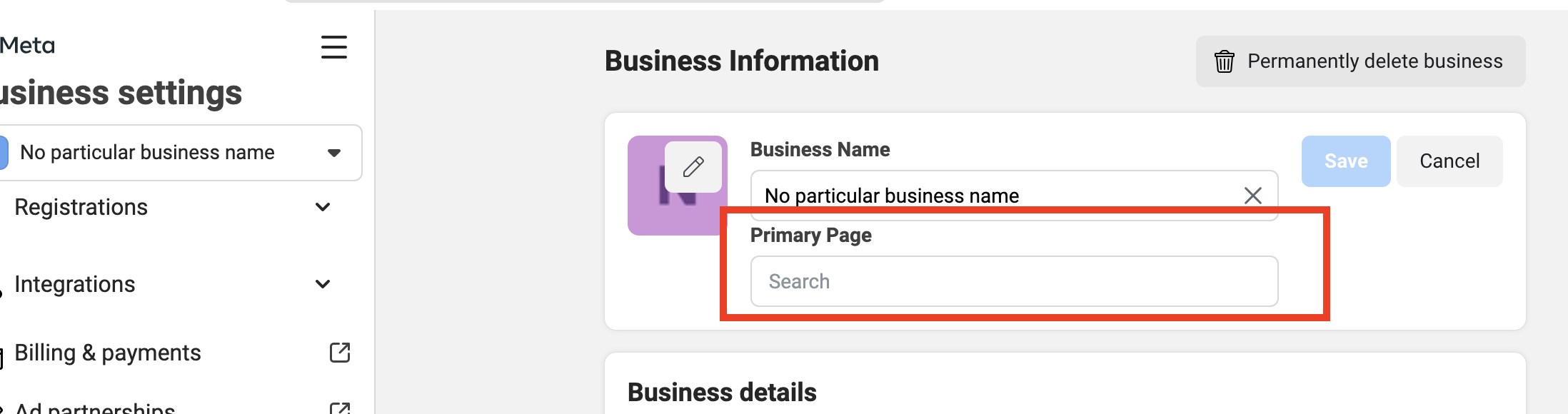
Task: Select Registrations in the sidebar
Action: tap(81, 207)
